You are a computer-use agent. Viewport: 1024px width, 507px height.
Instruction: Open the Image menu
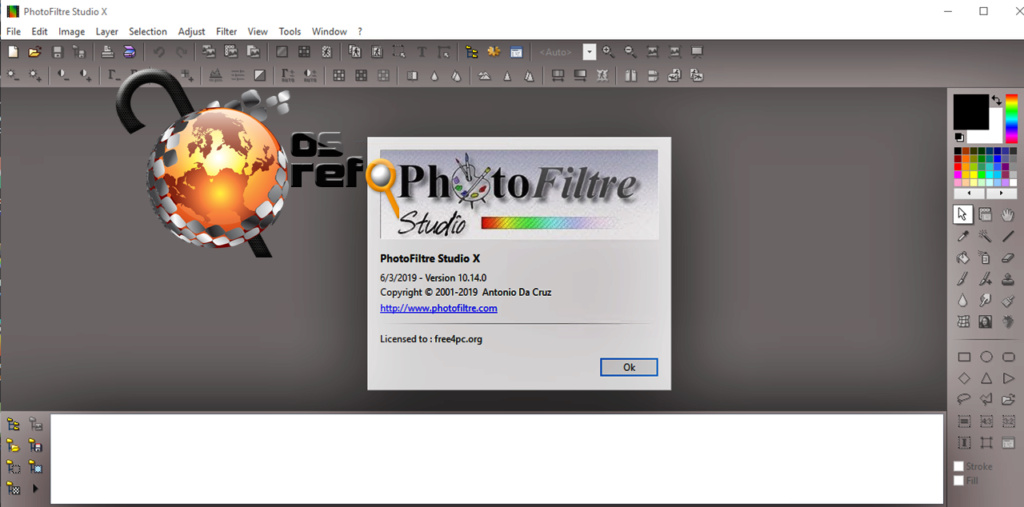[x=72, y=31]
